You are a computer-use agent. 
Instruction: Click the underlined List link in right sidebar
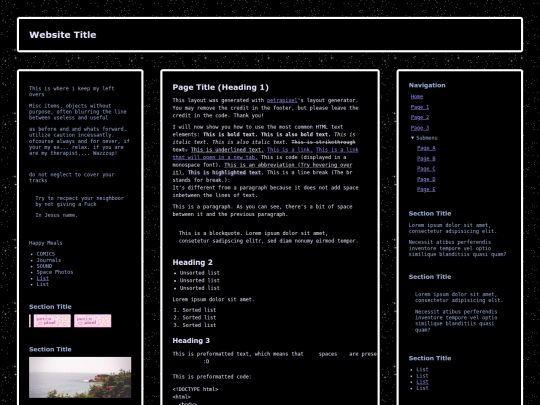pyautogui.click(x=422, y=382)
